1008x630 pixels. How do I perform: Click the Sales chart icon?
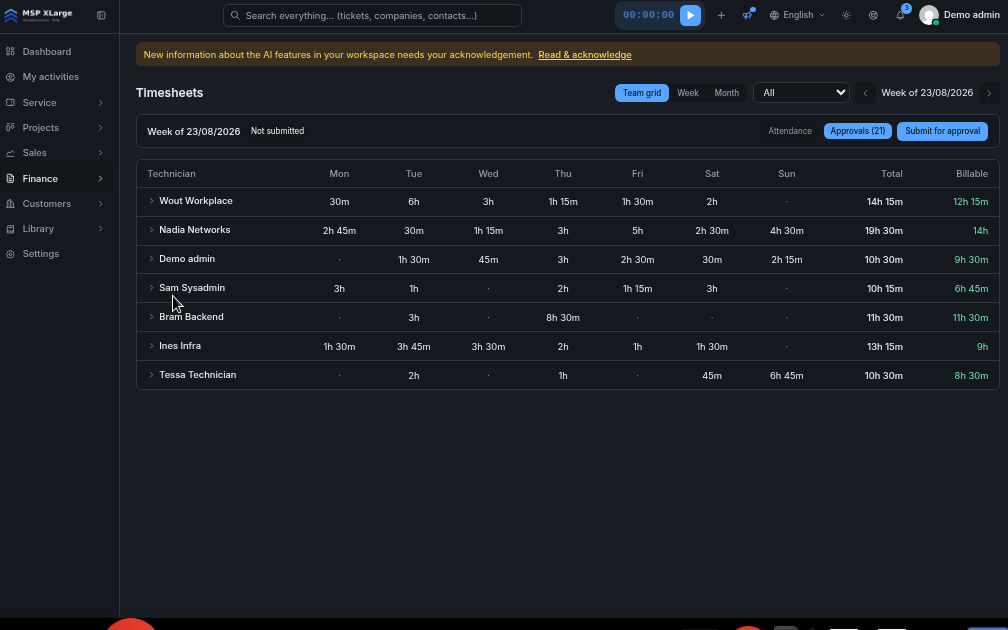pyautogui.click(x=10, y=153)
